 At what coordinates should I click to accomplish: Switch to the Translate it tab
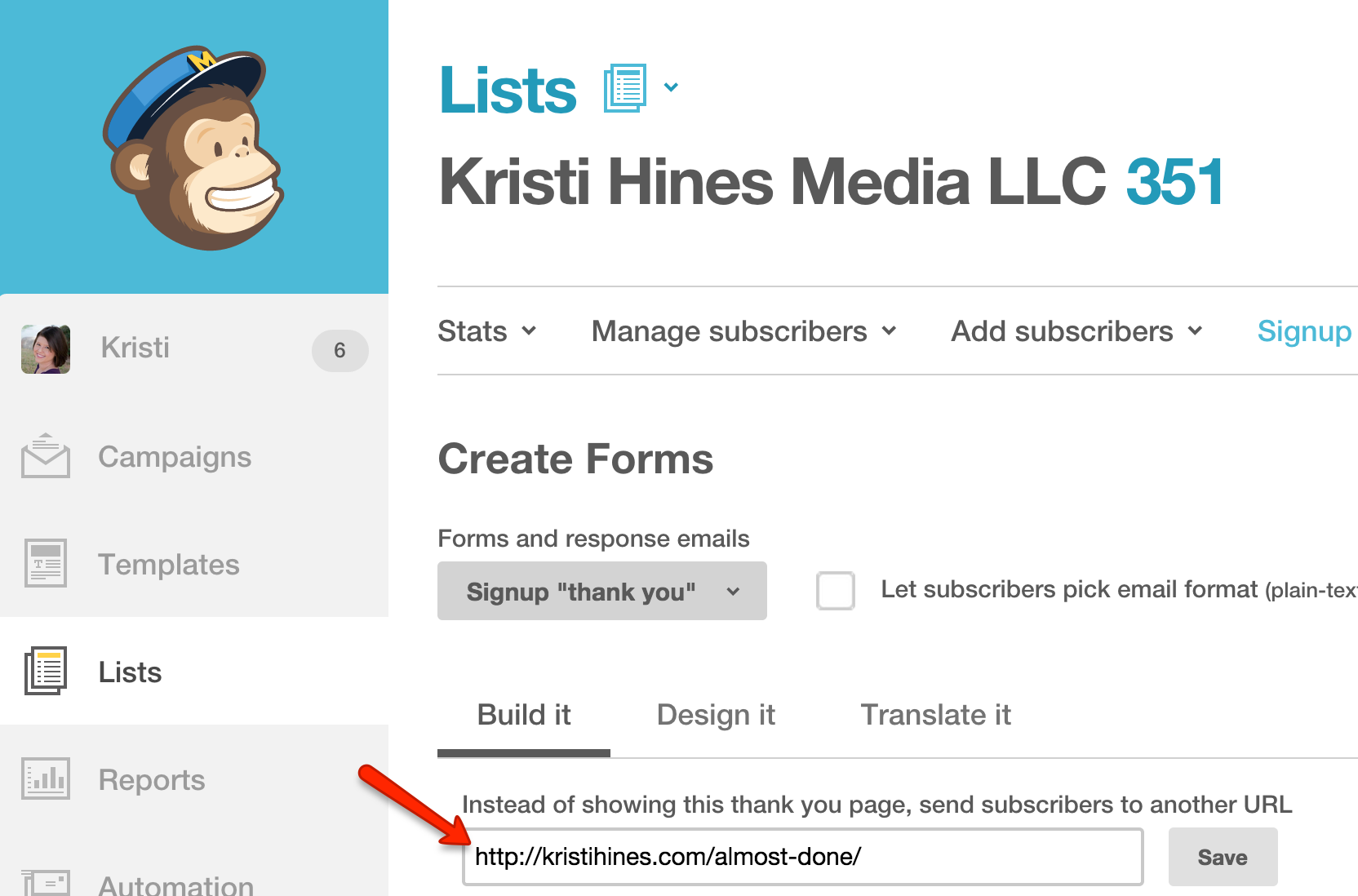(935, 715)
